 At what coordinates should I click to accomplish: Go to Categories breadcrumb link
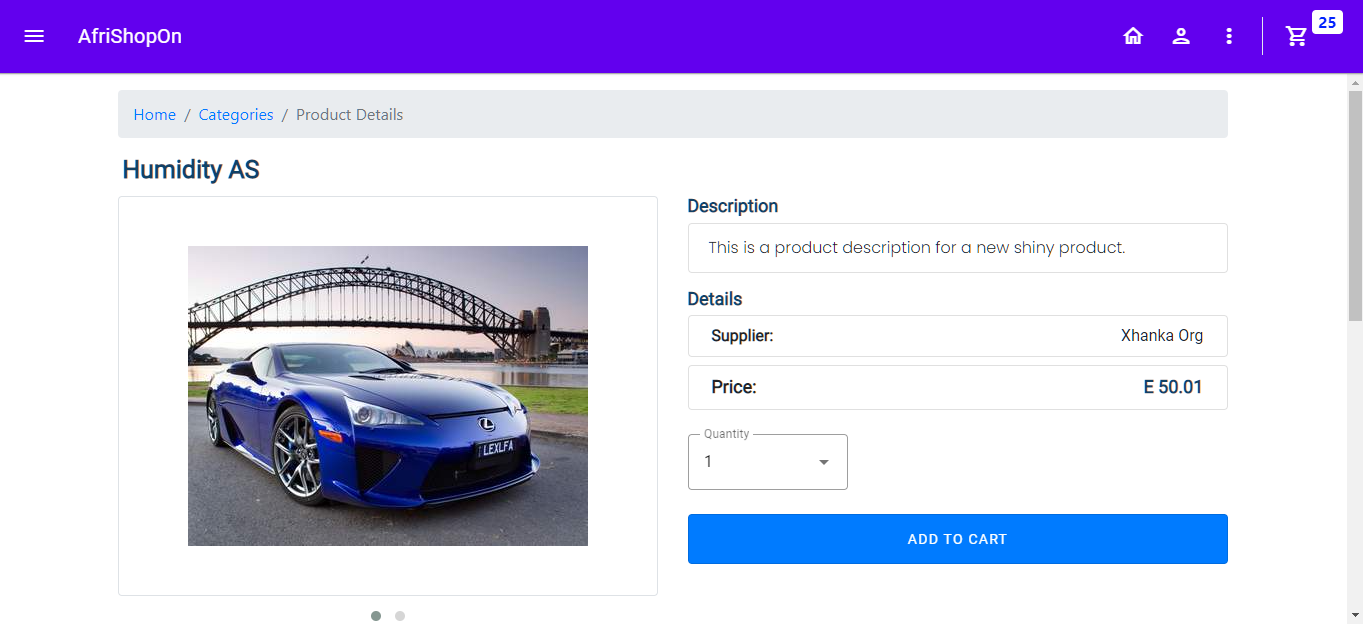pyautogui.click(x=236, y=115)
